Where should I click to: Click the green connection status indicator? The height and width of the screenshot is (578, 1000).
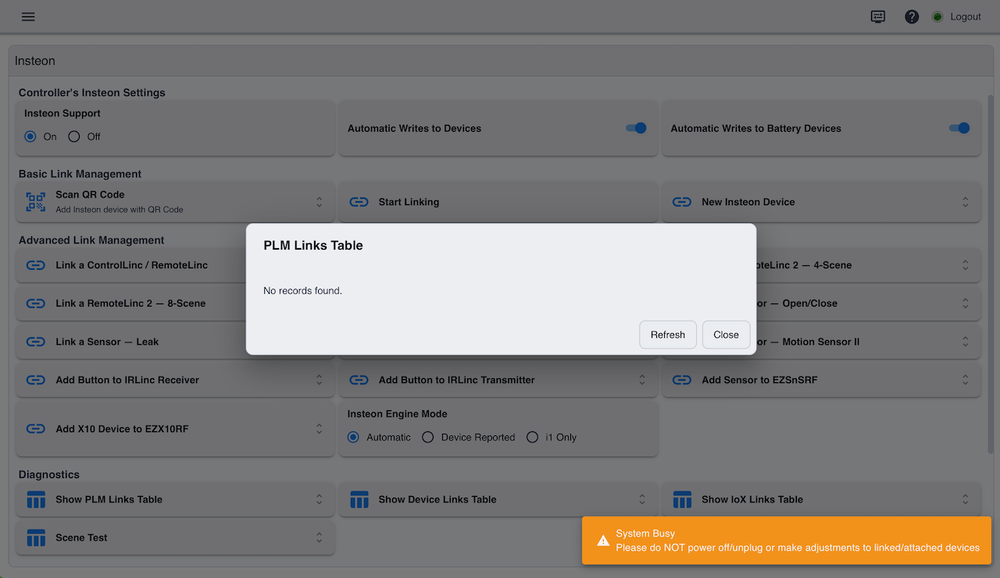point(937,17)
